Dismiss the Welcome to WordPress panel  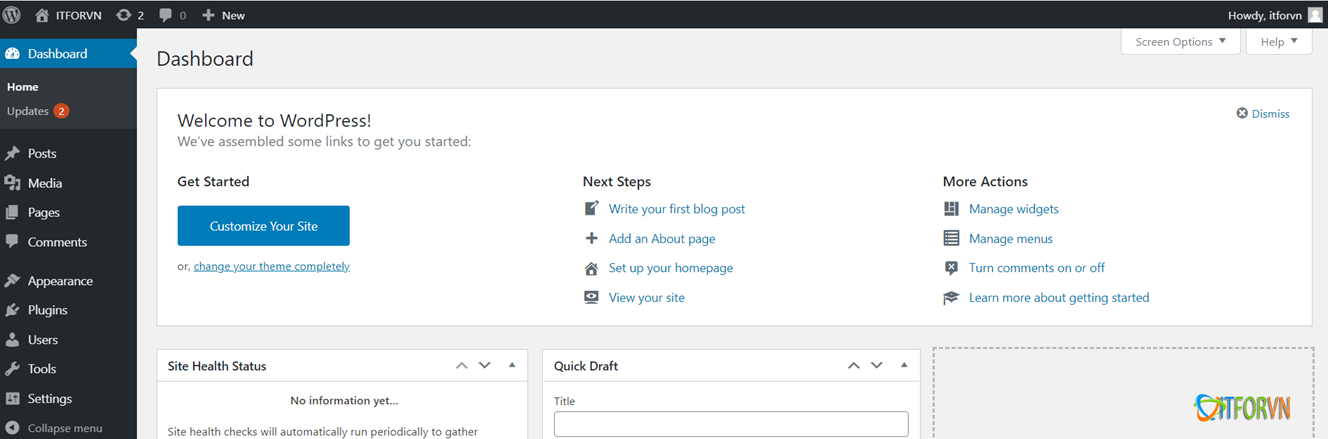pyautogui.click(x=1263, y=114)
